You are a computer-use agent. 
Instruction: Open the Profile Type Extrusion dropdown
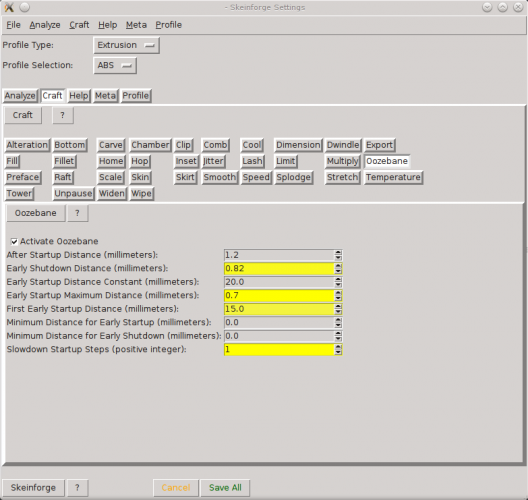click(x=126, y=45)
